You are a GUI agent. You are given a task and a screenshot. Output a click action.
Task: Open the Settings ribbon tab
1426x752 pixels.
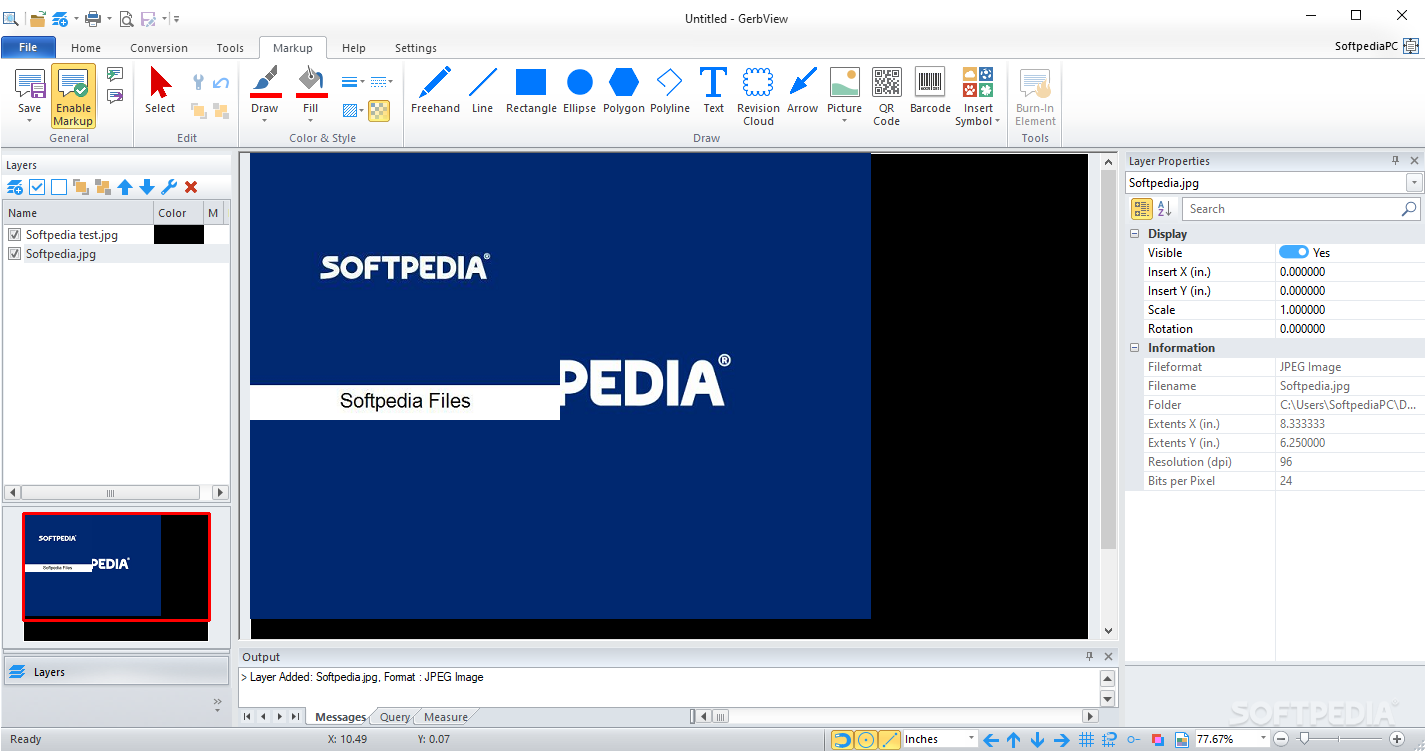click(416, 48)
